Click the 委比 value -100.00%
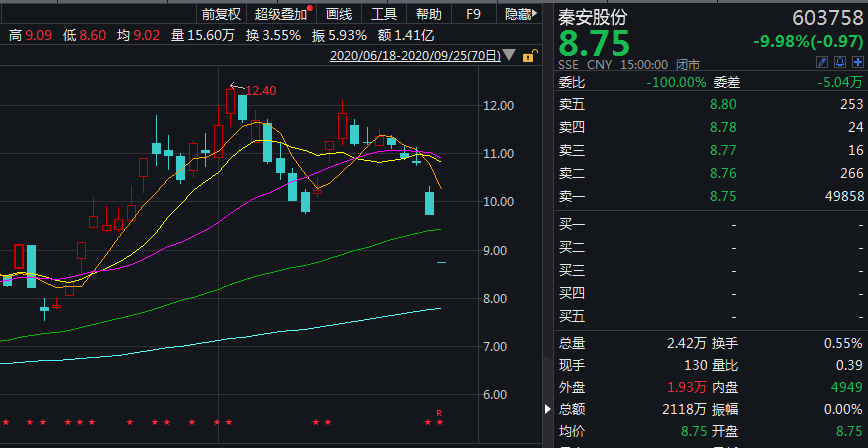Viewport: 868px width, 448px height. coord(676,83)
